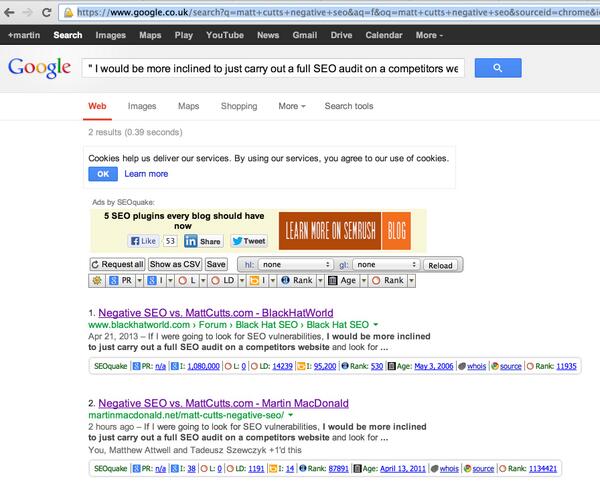Click the SEMrush Rank parameter button
Screen dimensions: 600x502
[388, 280]
